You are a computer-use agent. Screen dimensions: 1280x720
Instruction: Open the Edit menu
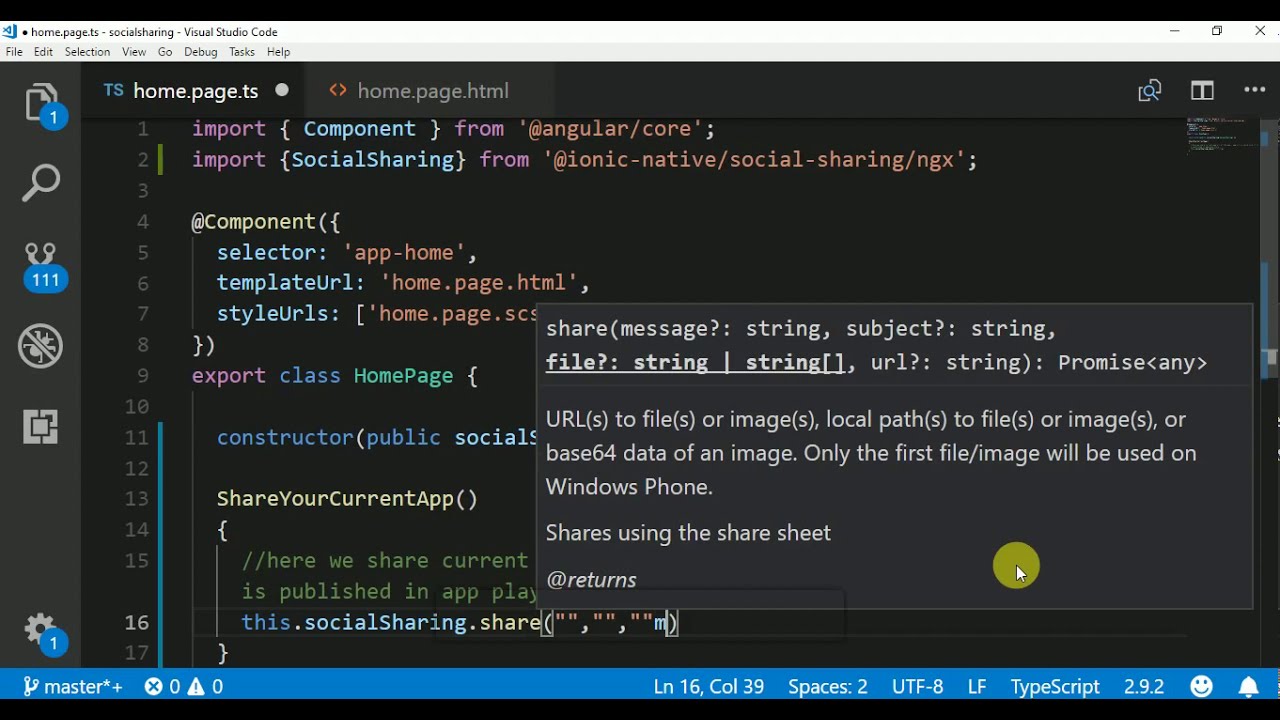[43, 52]
